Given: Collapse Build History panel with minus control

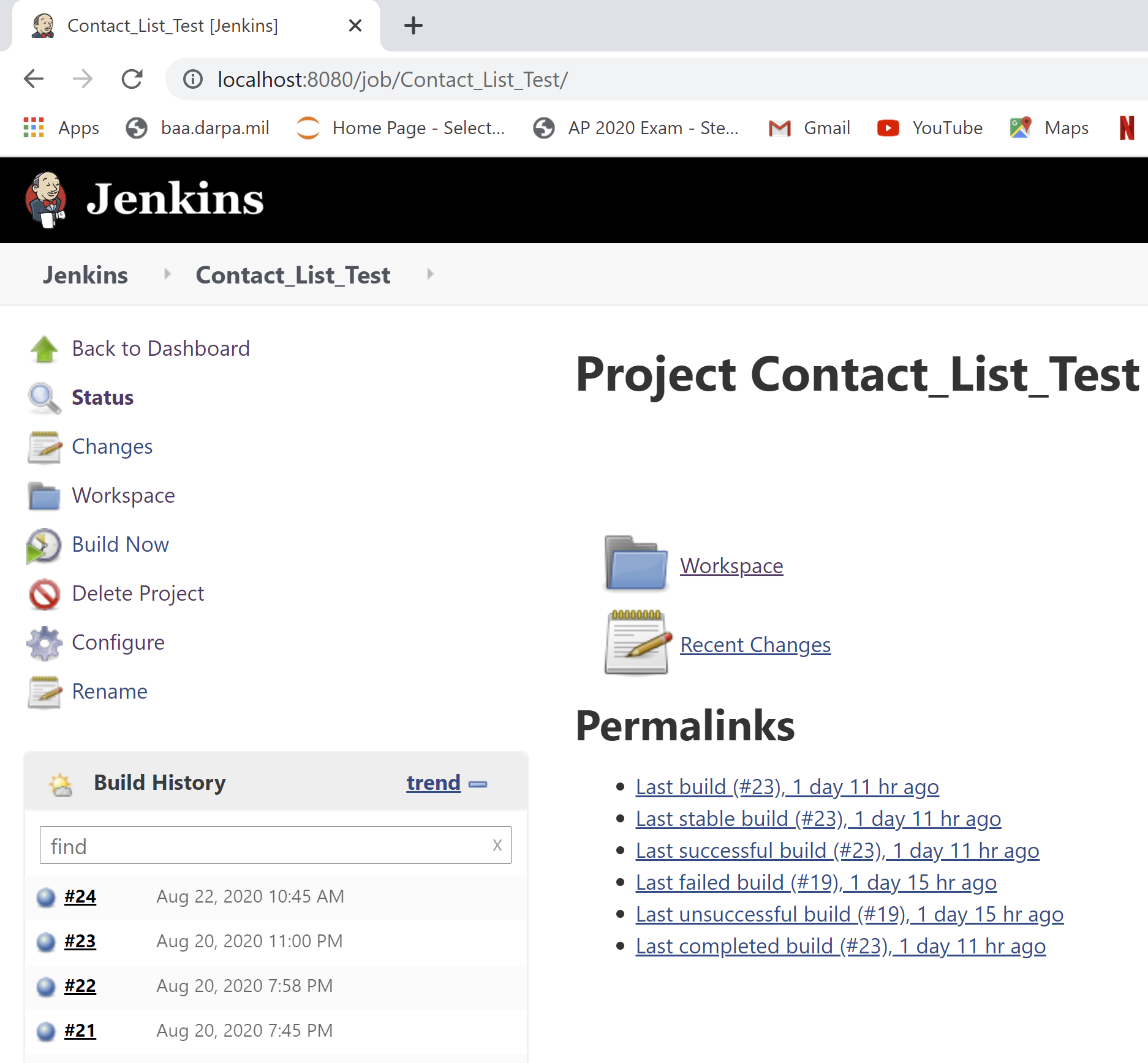Looking at the screenshot, I should pos(477,784).
